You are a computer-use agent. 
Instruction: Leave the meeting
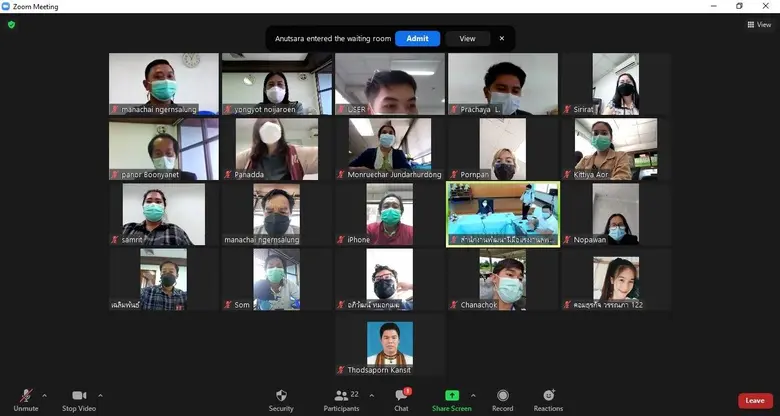tap(755, 400)
